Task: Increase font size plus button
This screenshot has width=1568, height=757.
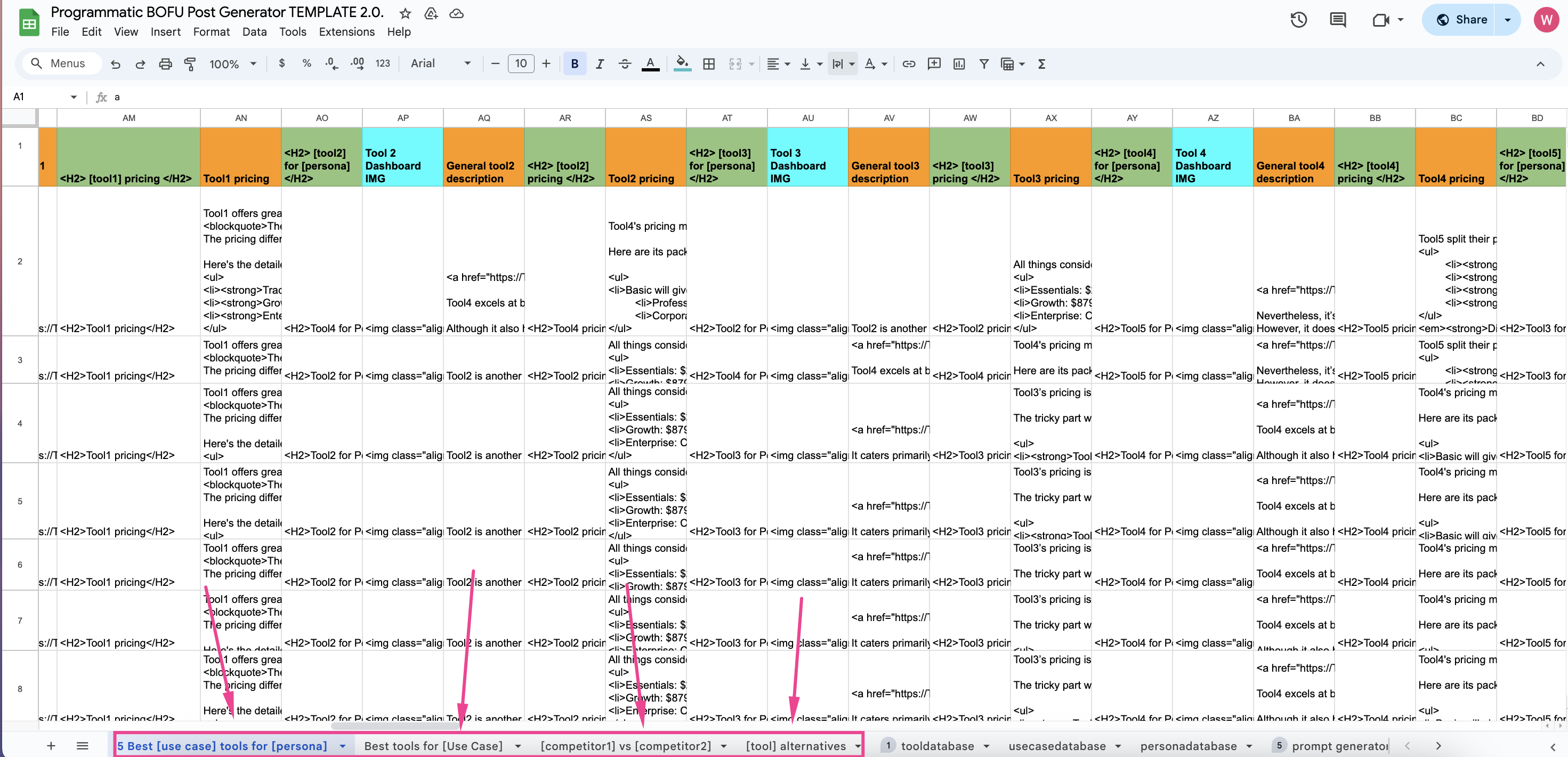Action: click(x=546, y=63)
